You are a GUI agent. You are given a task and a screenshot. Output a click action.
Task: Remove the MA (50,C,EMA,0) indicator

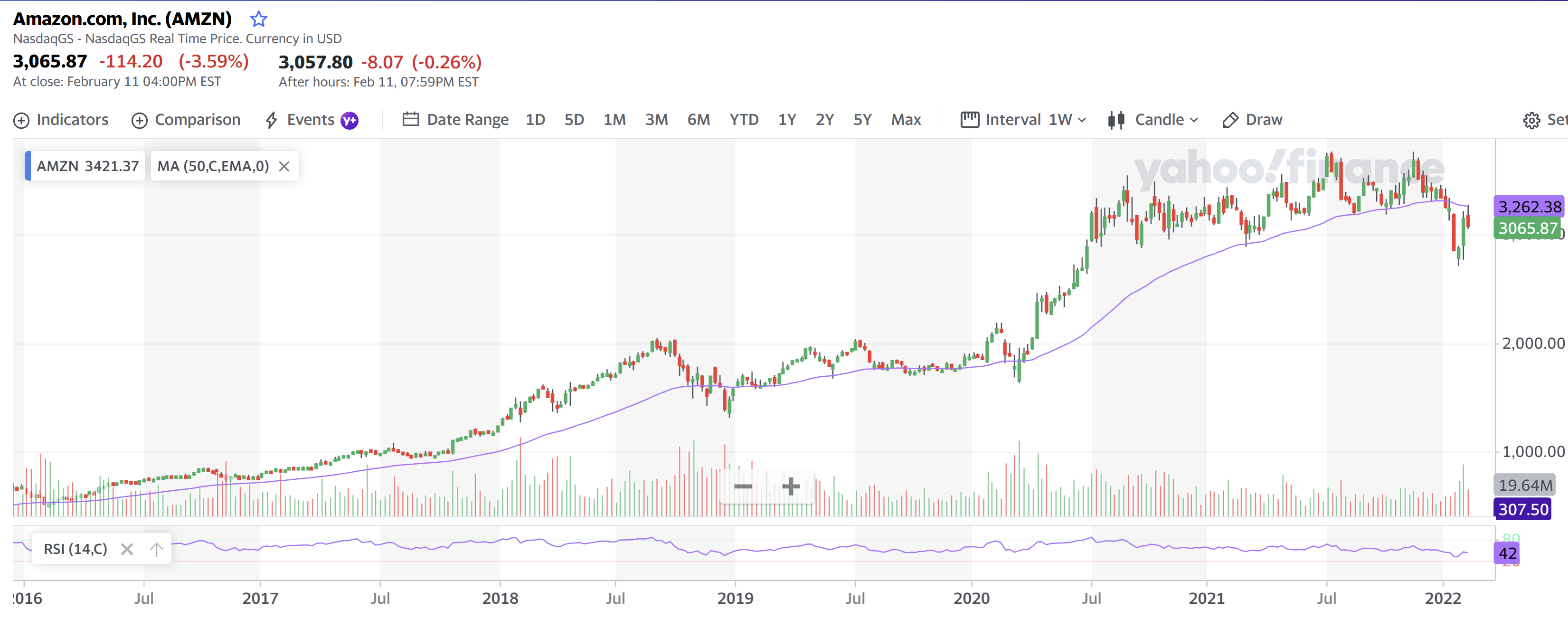click(x=283, y=166)
